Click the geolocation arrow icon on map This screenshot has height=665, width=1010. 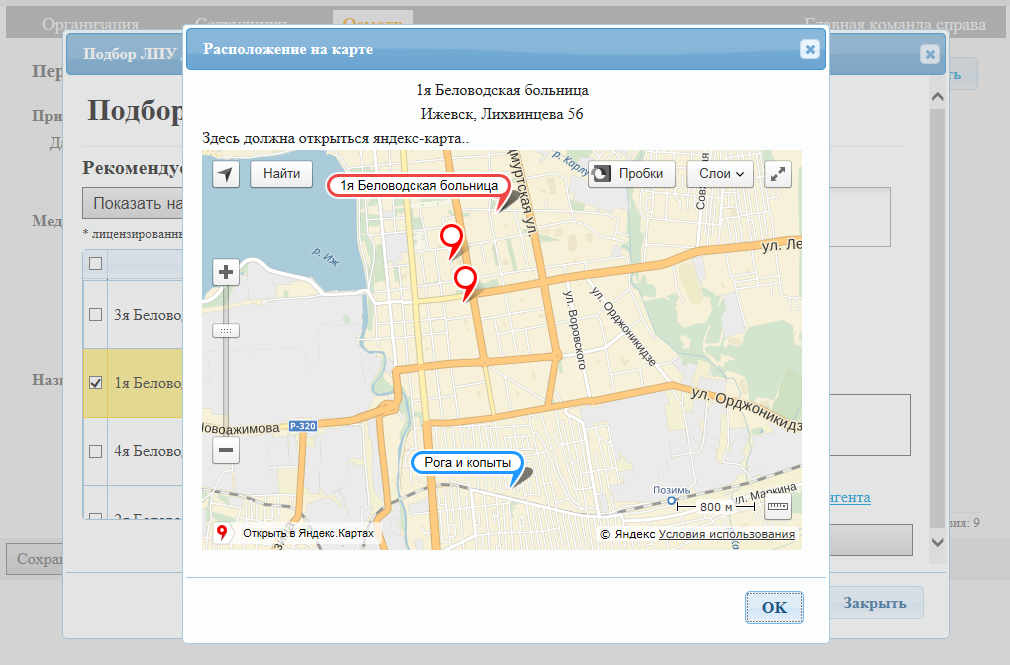coord(227,174)
